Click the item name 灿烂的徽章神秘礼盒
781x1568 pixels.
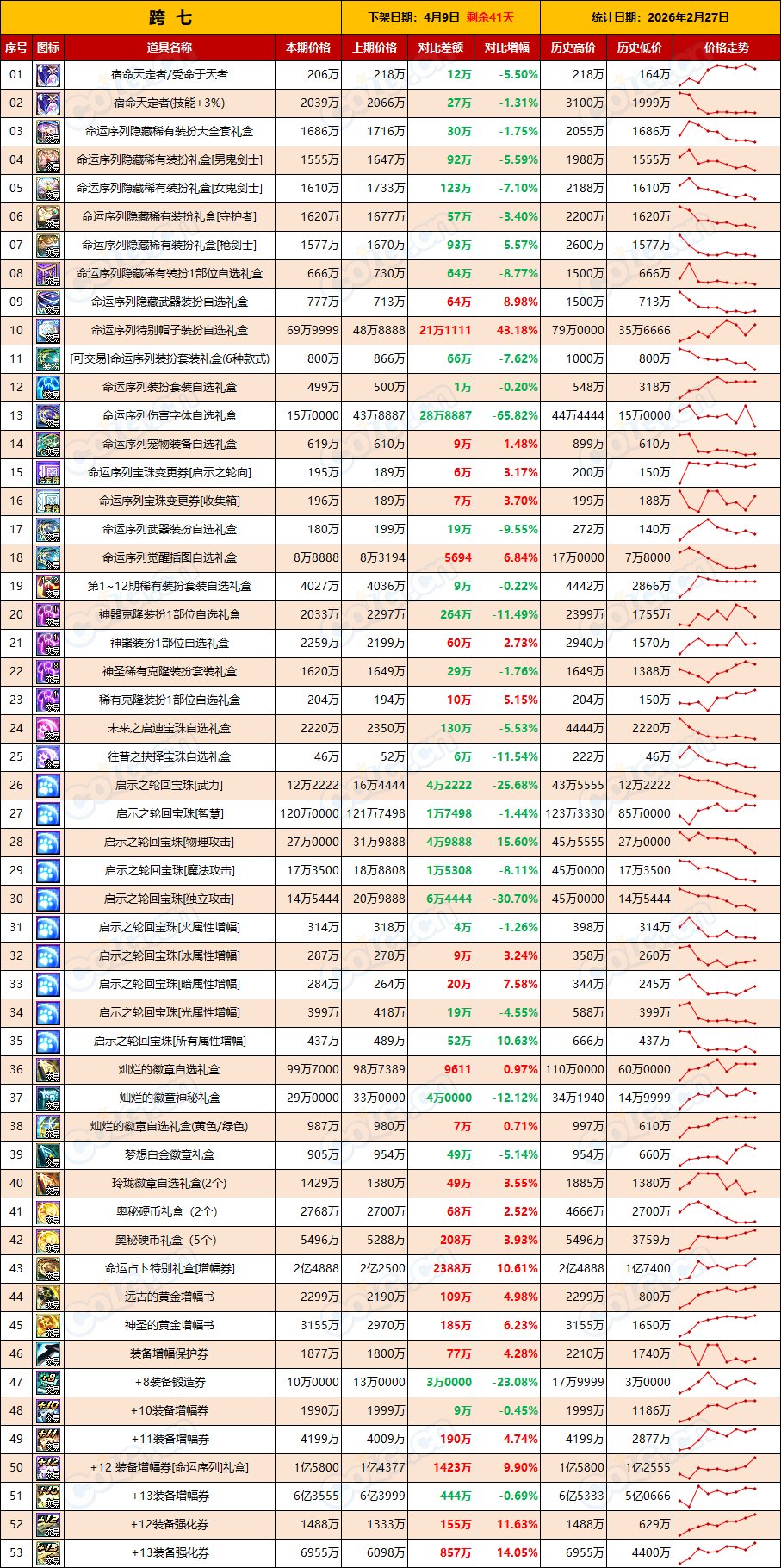pyautogui.click(x=170, y=1098)
